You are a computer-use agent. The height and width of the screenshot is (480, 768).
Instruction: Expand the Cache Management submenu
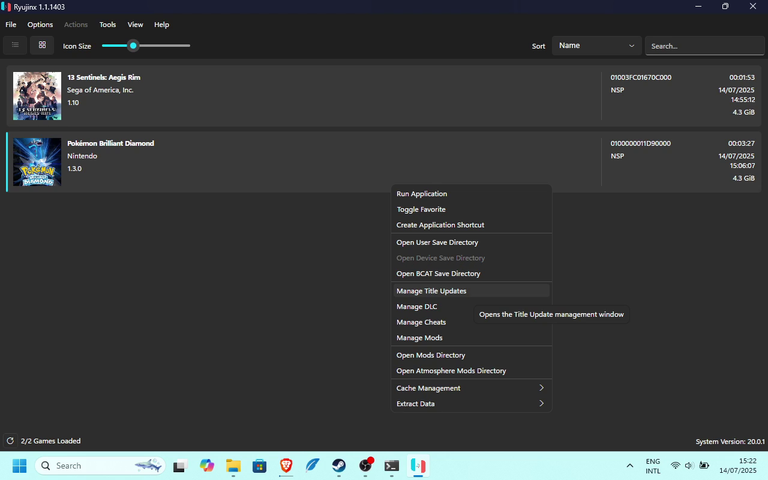[x=471, y=388]
